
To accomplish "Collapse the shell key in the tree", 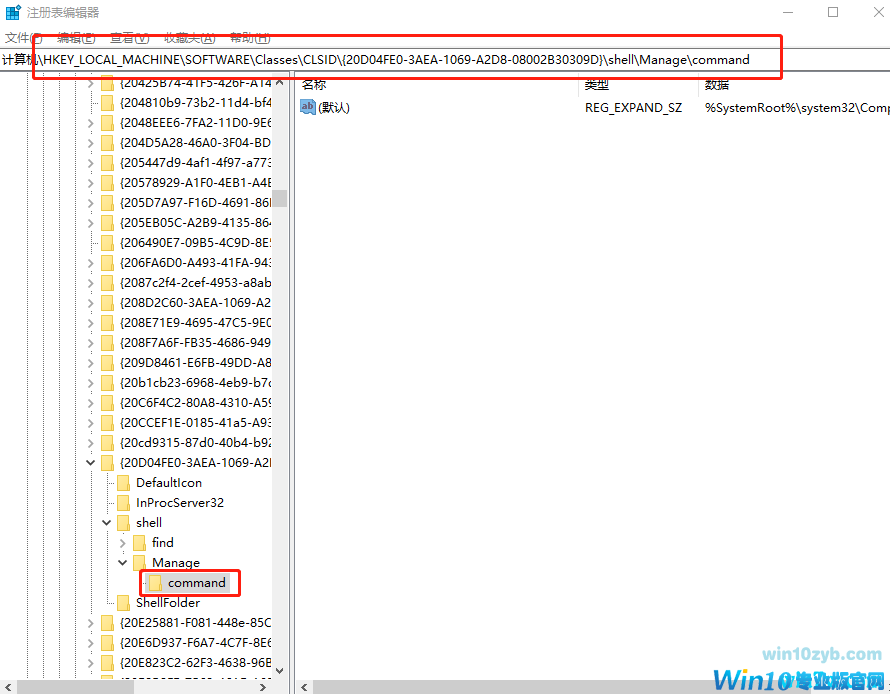I will [107, 523].
